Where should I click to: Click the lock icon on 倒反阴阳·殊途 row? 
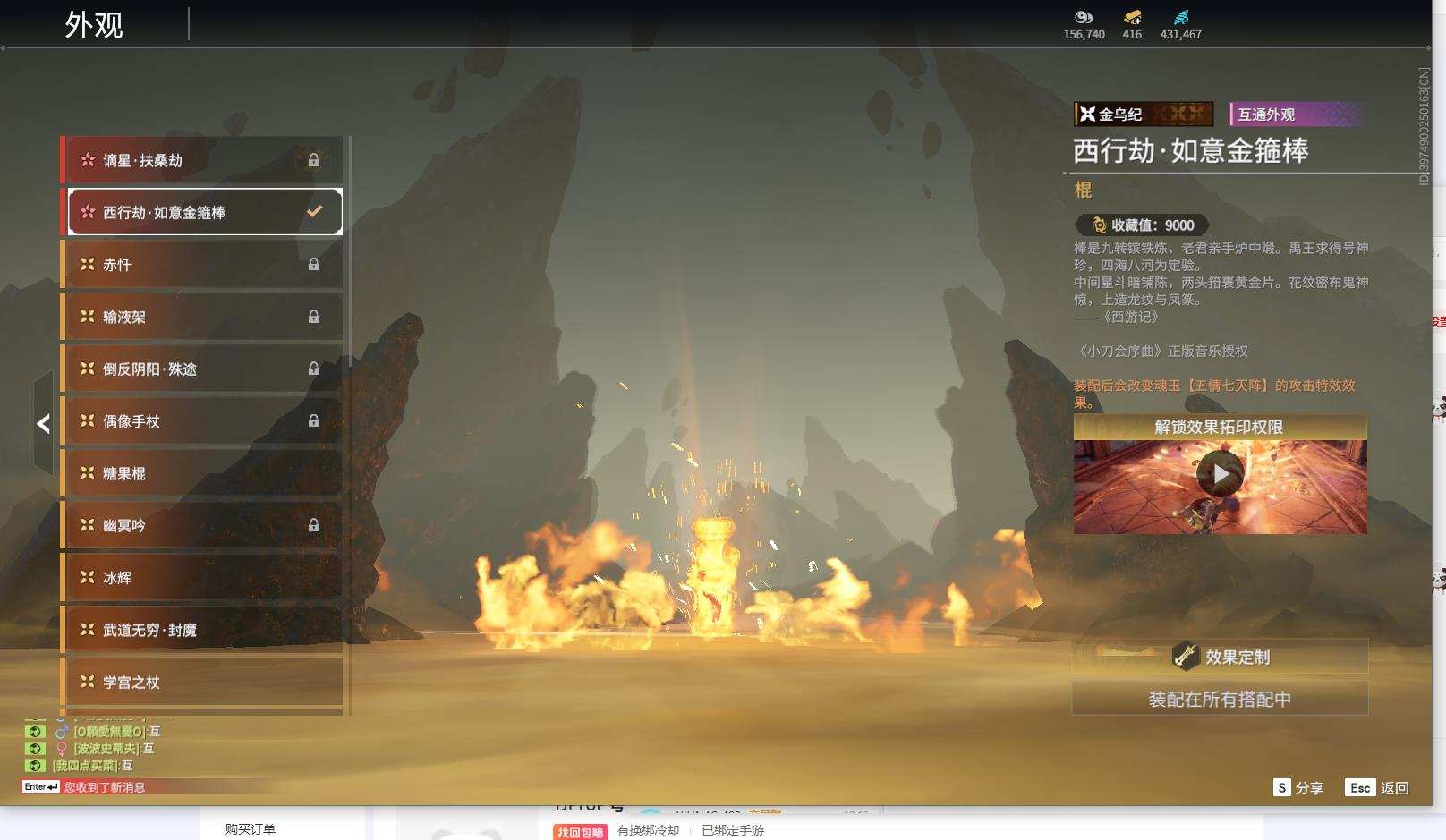[x=314, y=369]
